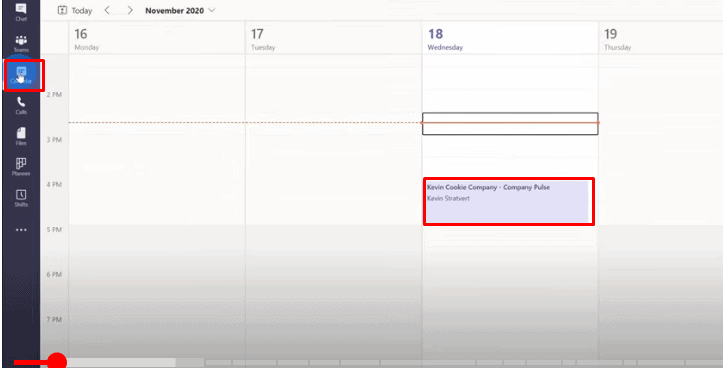Go to the previous week arrow

click(107, 10)
